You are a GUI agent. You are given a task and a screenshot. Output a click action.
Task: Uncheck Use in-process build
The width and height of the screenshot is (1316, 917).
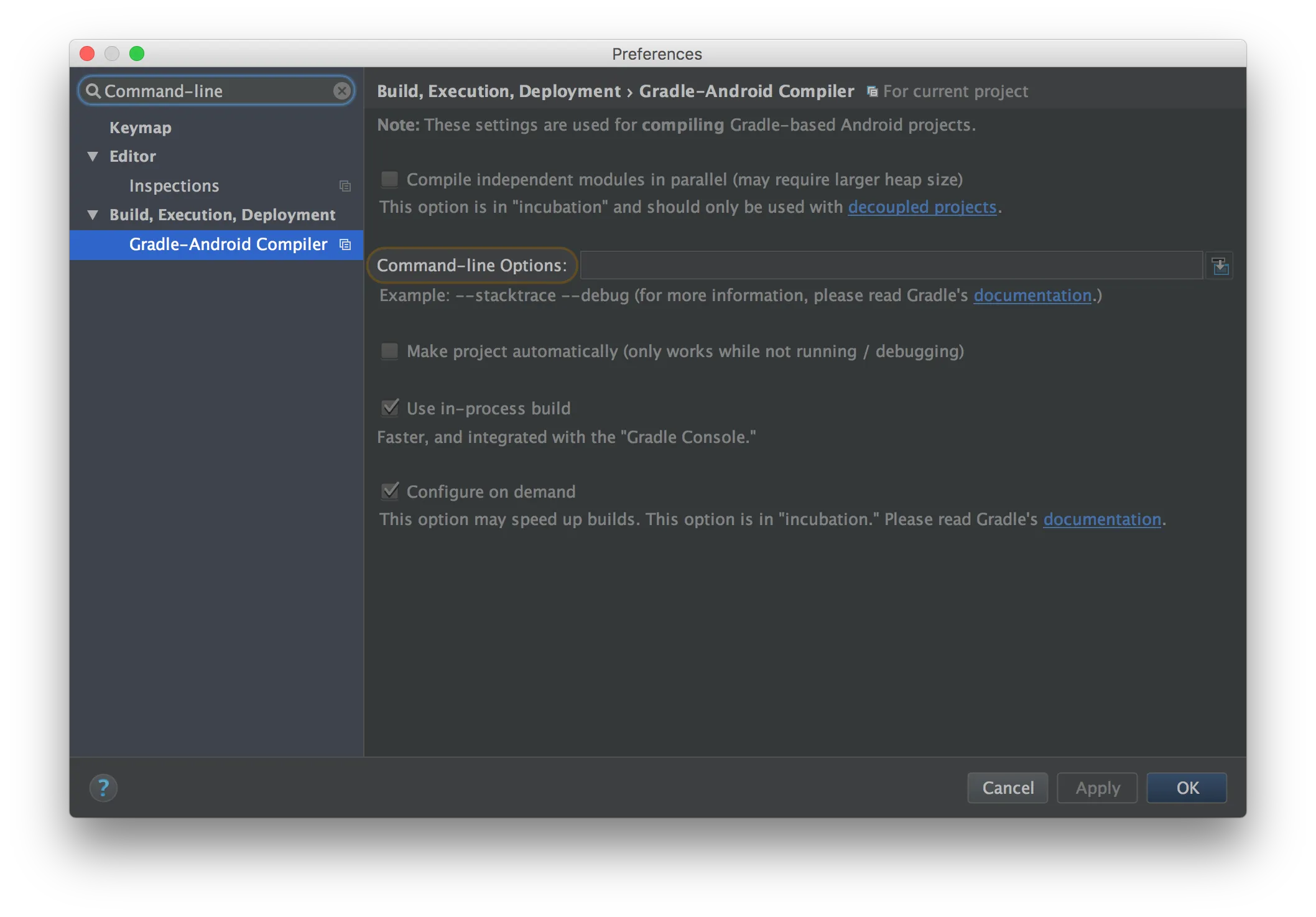(390, 408)
